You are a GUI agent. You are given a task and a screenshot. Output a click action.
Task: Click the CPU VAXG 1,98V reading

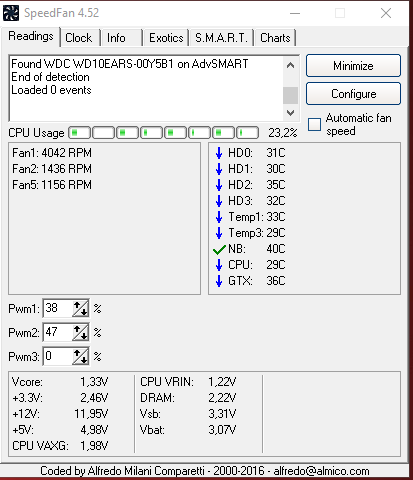[x=60, y=446]
